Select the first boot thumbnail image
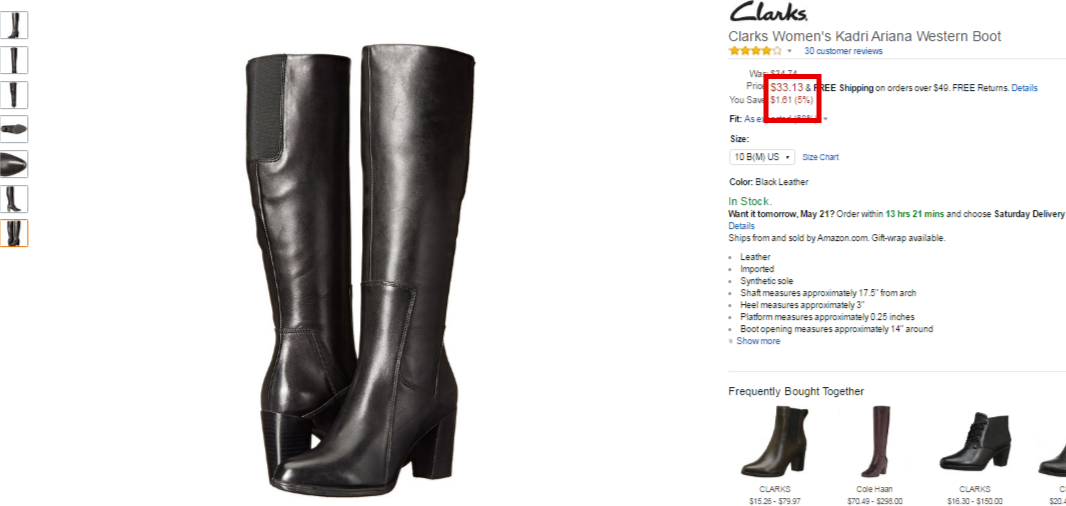This screenshot has width=1066, height=506. point(14,25)
